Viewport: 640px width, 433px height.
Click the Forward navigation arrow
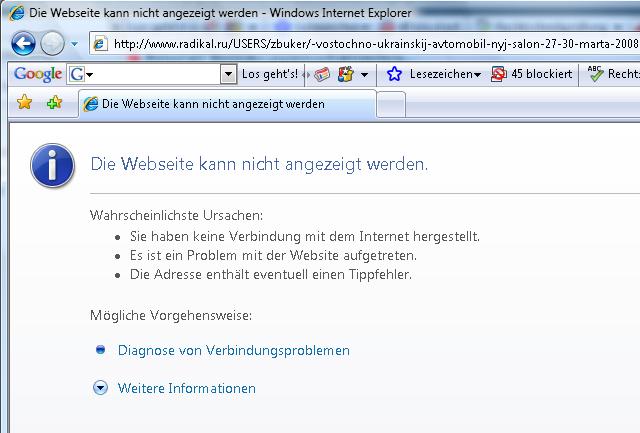tap(53, 43)
